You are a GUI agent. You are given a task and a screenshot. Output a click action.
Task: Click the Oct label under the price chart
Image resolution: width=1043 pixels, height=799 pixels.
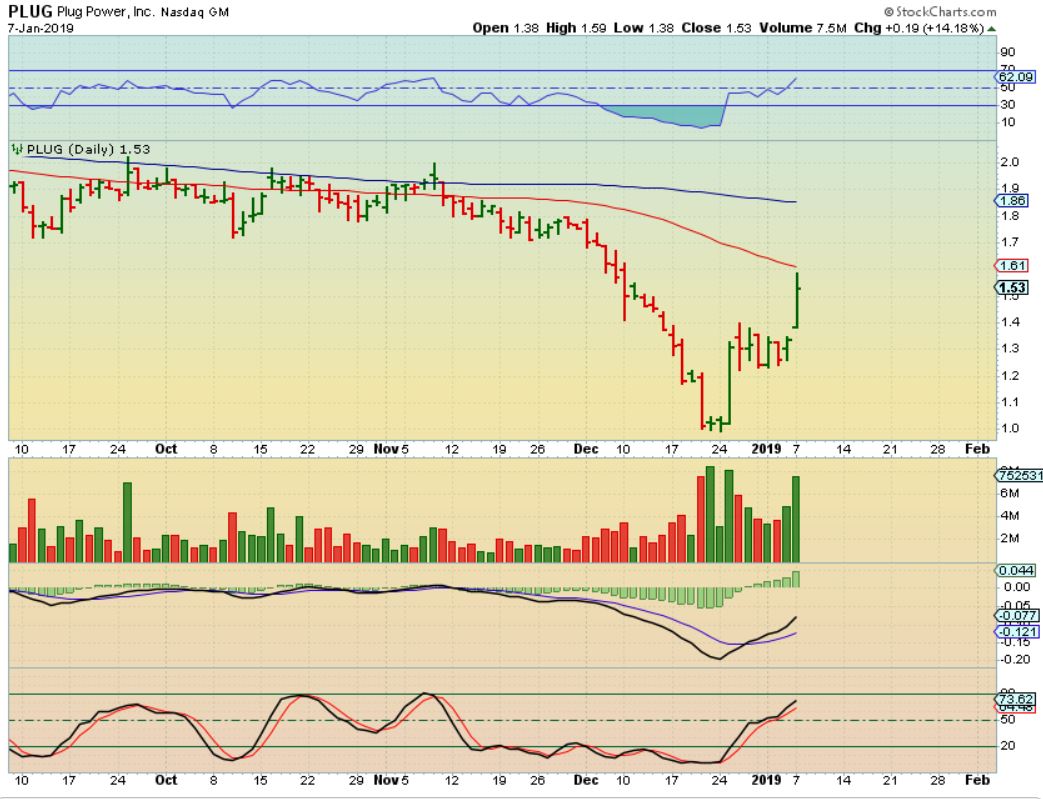tap(166, 449)
